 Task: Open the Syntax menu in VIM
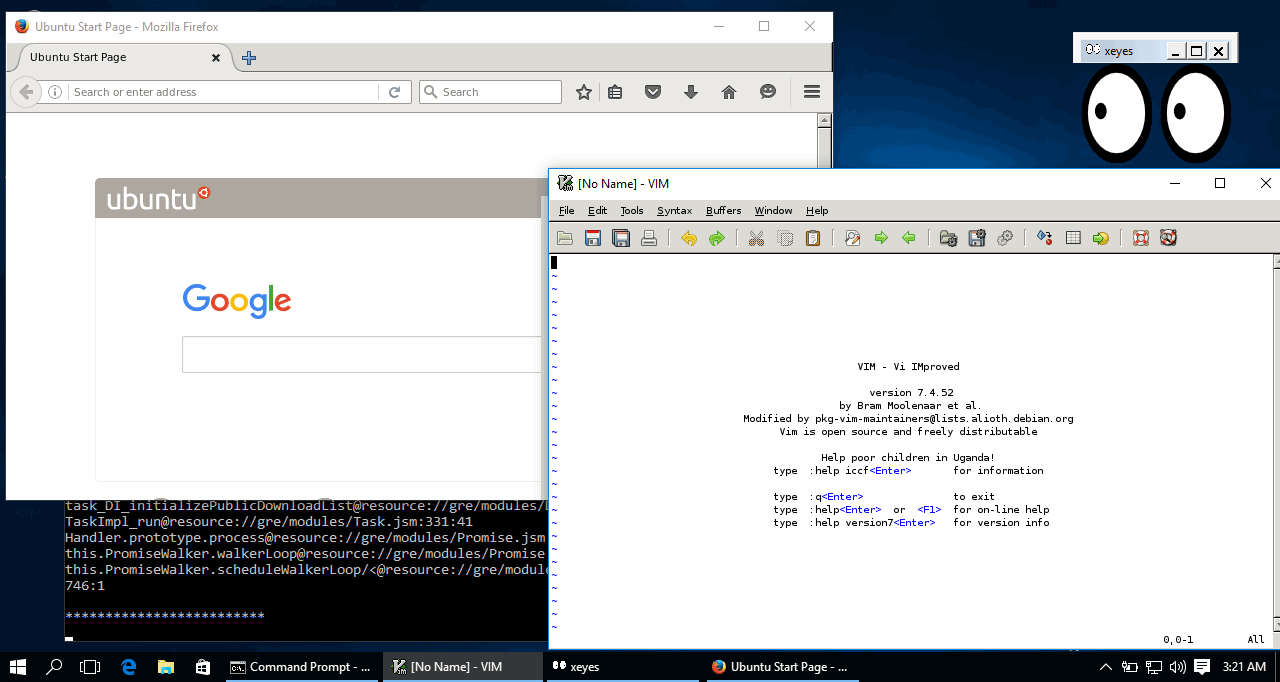click(x=674, y=211)
